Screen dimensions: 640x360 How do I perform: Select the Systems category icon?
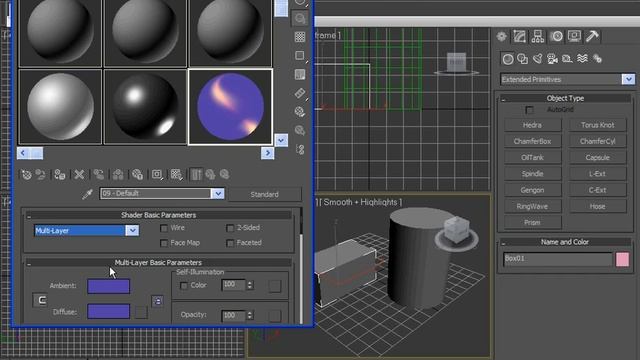point(597,59)
